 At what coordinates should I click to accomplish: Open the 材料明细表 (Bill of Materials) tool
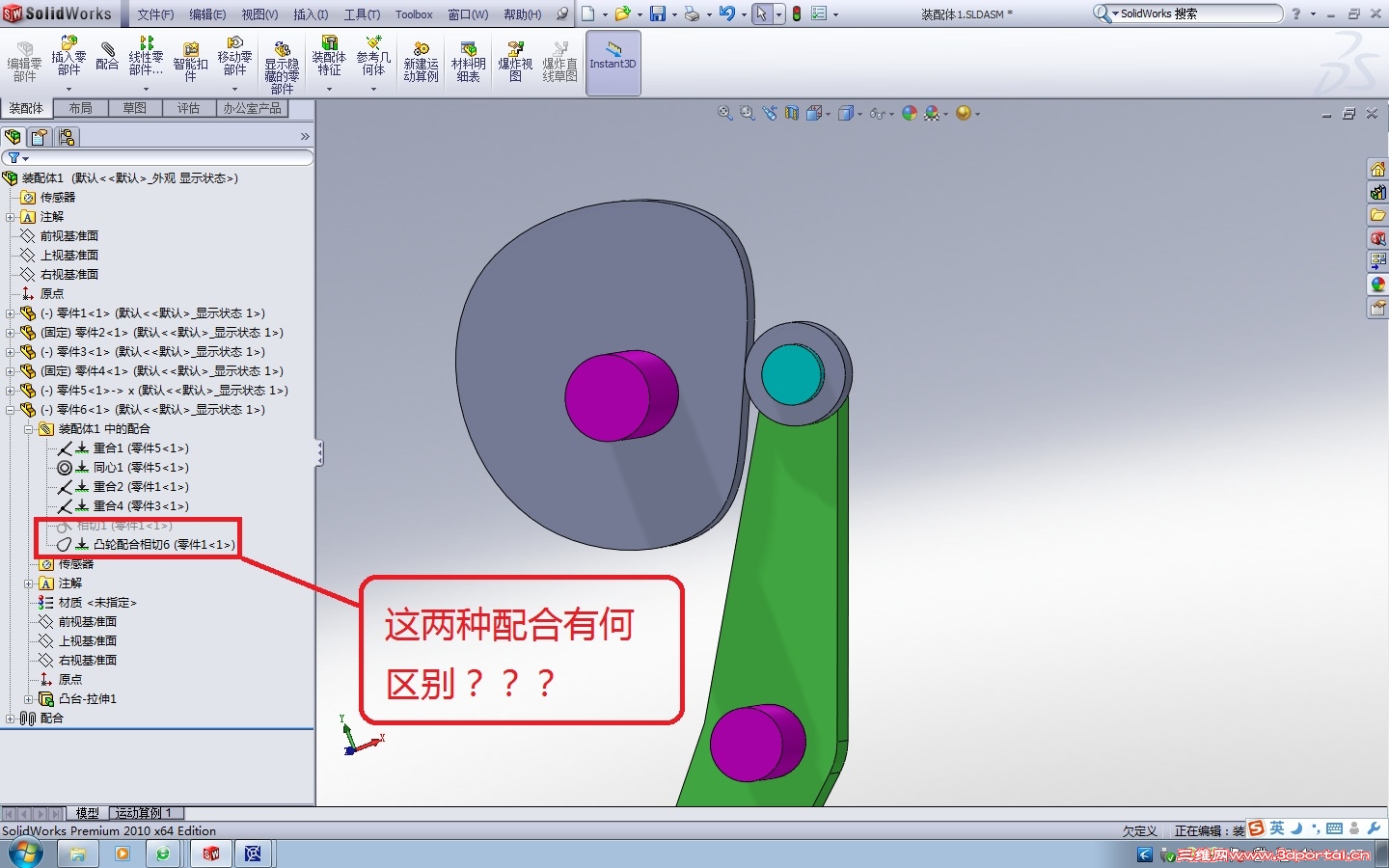pos(468,63)
